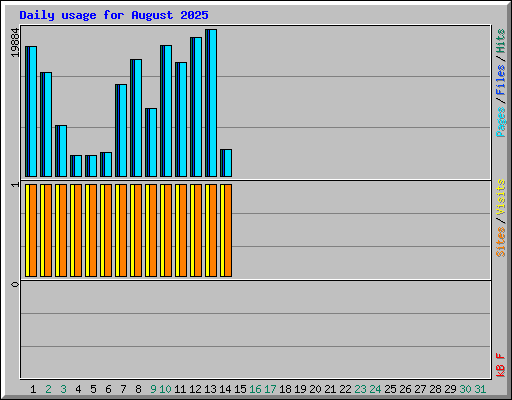This screenshot has width=512, height=400.
Task: Click green day label 9 on x-axis
Action: [153, 389]
